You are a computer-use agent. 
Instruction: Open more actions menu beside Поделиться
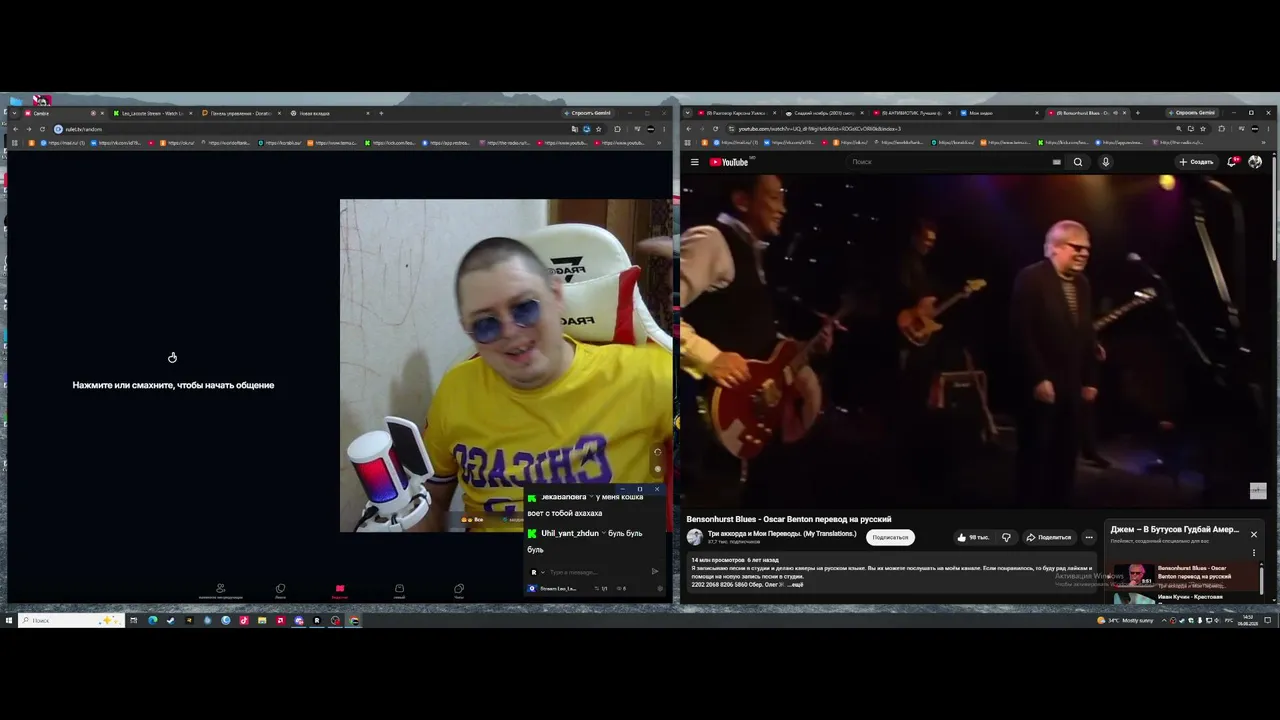tap(1089, 537)
